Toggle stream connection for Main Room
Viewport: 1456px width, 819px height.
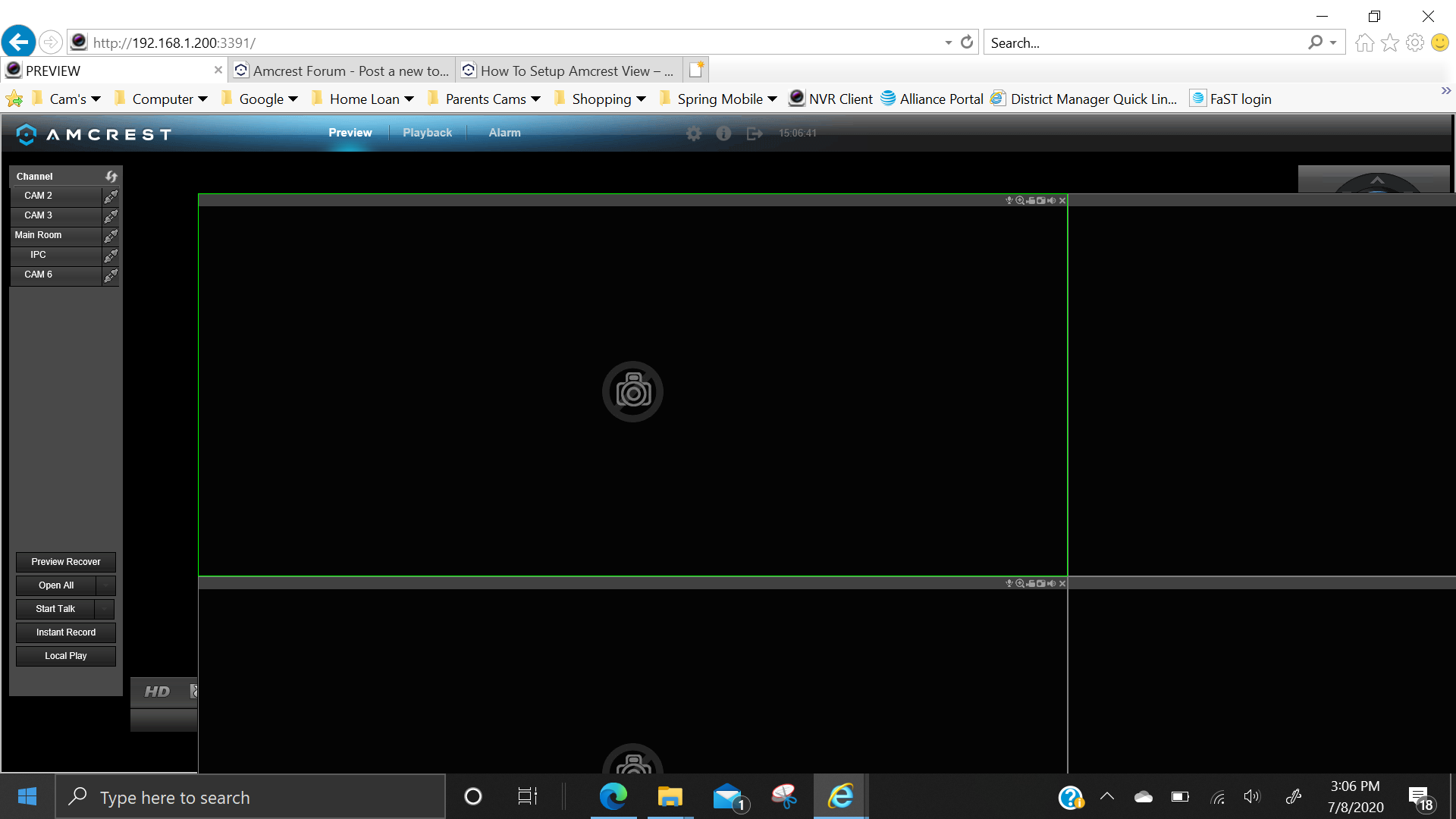(x=111, y=235)
